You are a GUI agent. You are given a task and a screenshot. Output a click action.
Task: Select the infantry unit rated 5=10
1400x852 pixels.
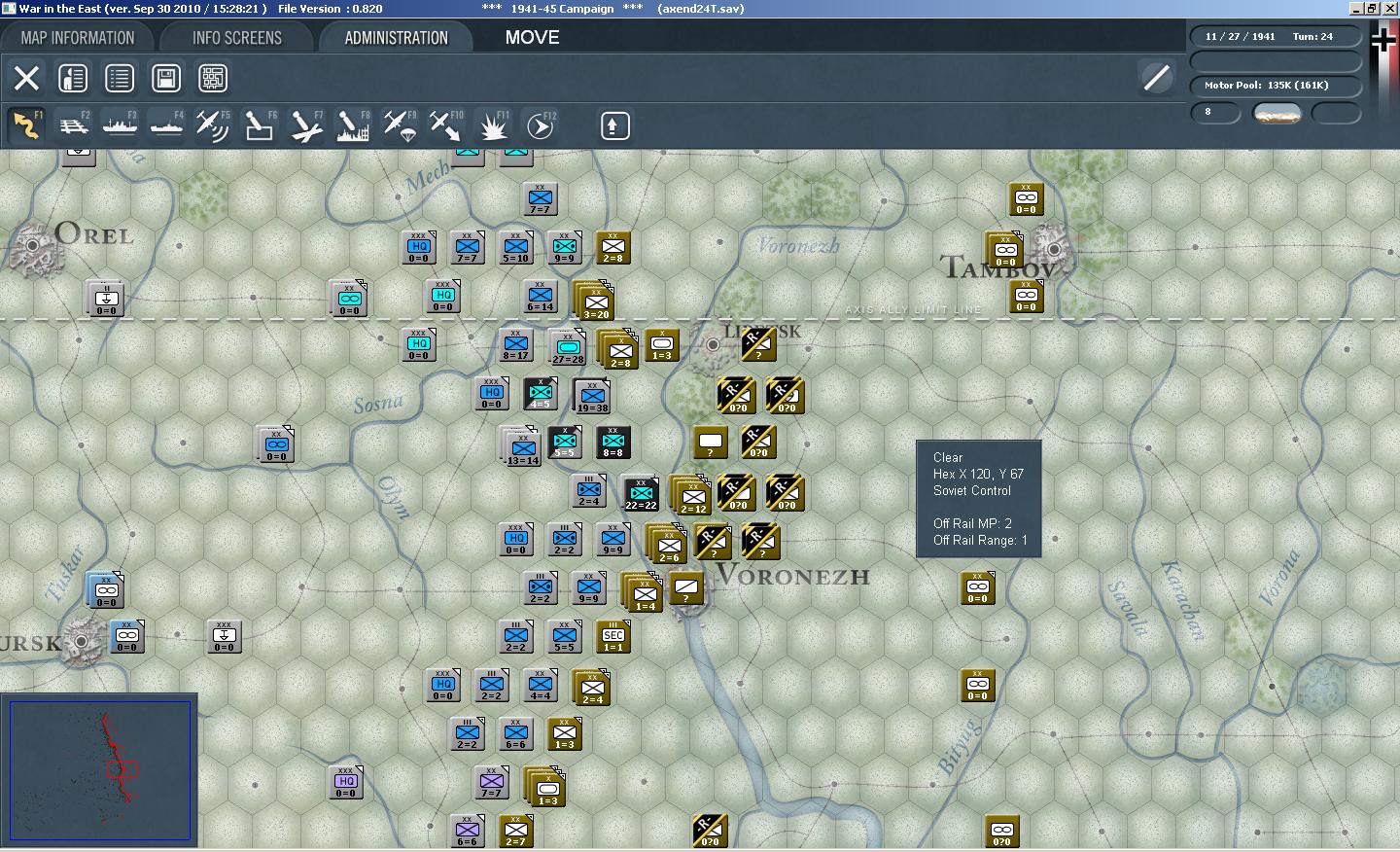[516, 247]
